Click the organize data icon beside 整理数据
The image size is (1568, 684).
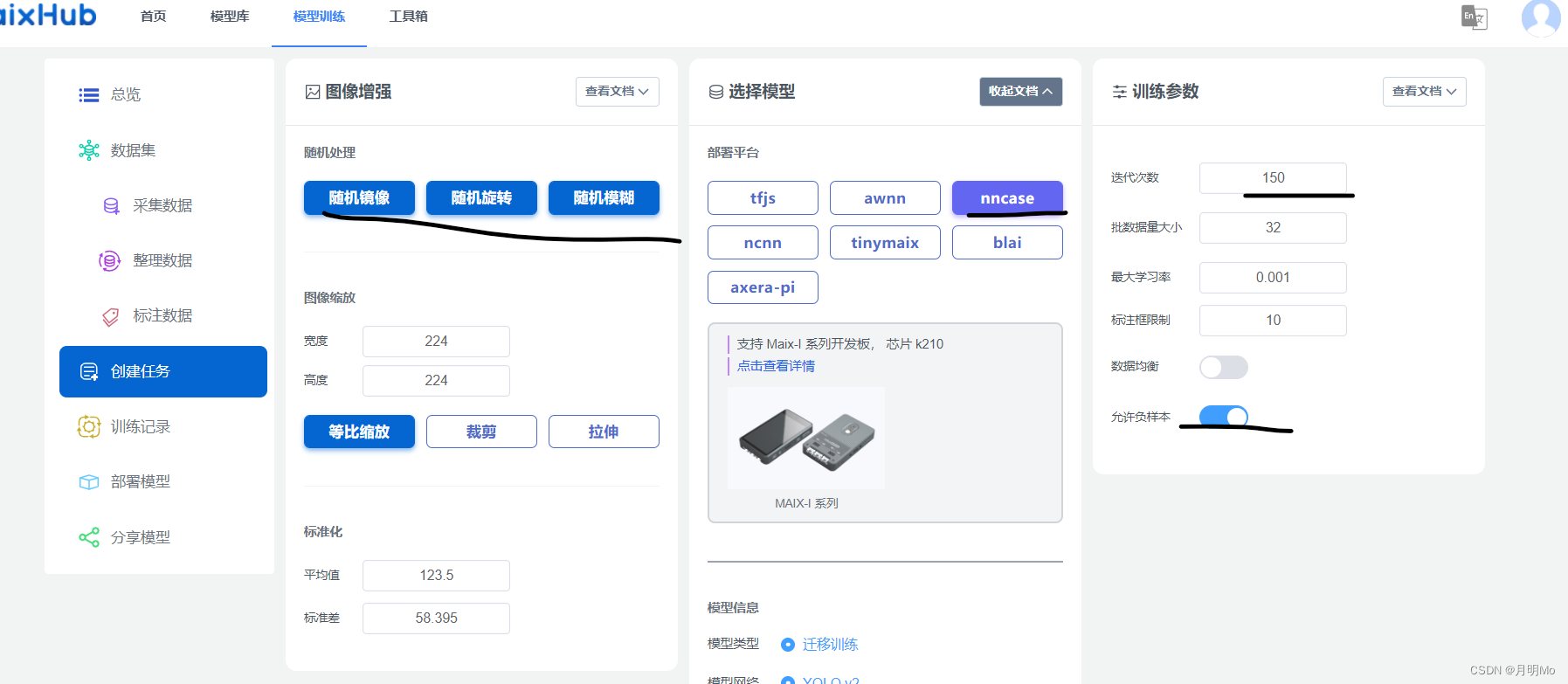(109, 260)
